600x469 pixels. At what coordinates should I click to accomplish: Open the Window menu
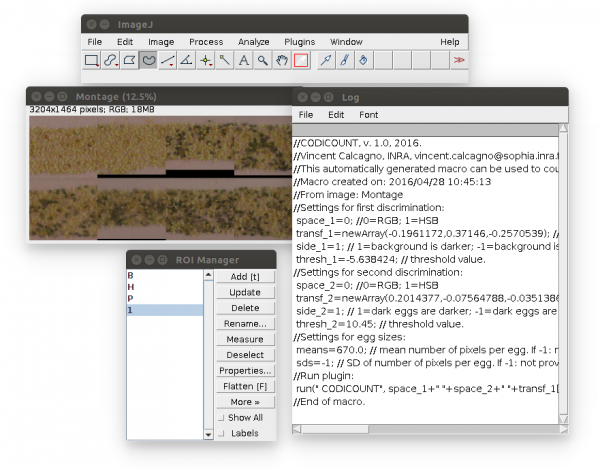[346, 42]
